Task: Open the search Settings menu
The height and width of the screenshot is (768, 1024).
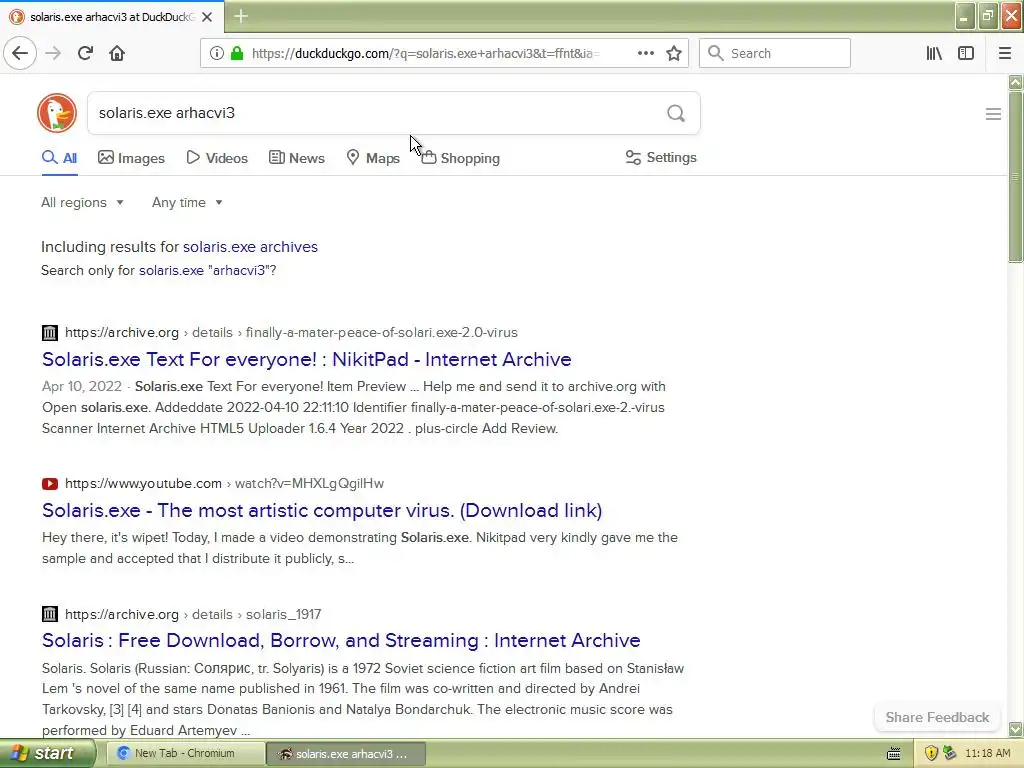Action: click(x=661, y=157)
